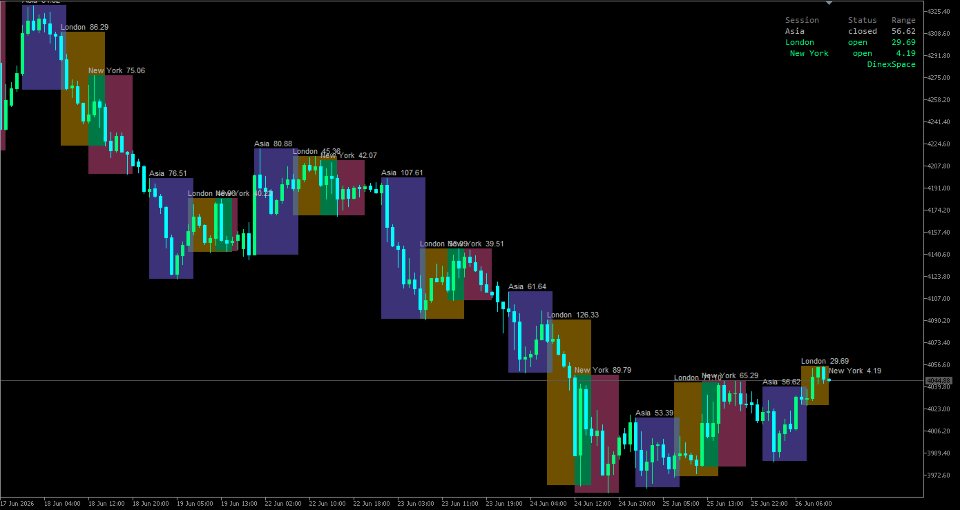Viewport: 960px width, 510px height.
Task: Click the 18 Jun 04:00 time axis label
Action: coord(62,504)
